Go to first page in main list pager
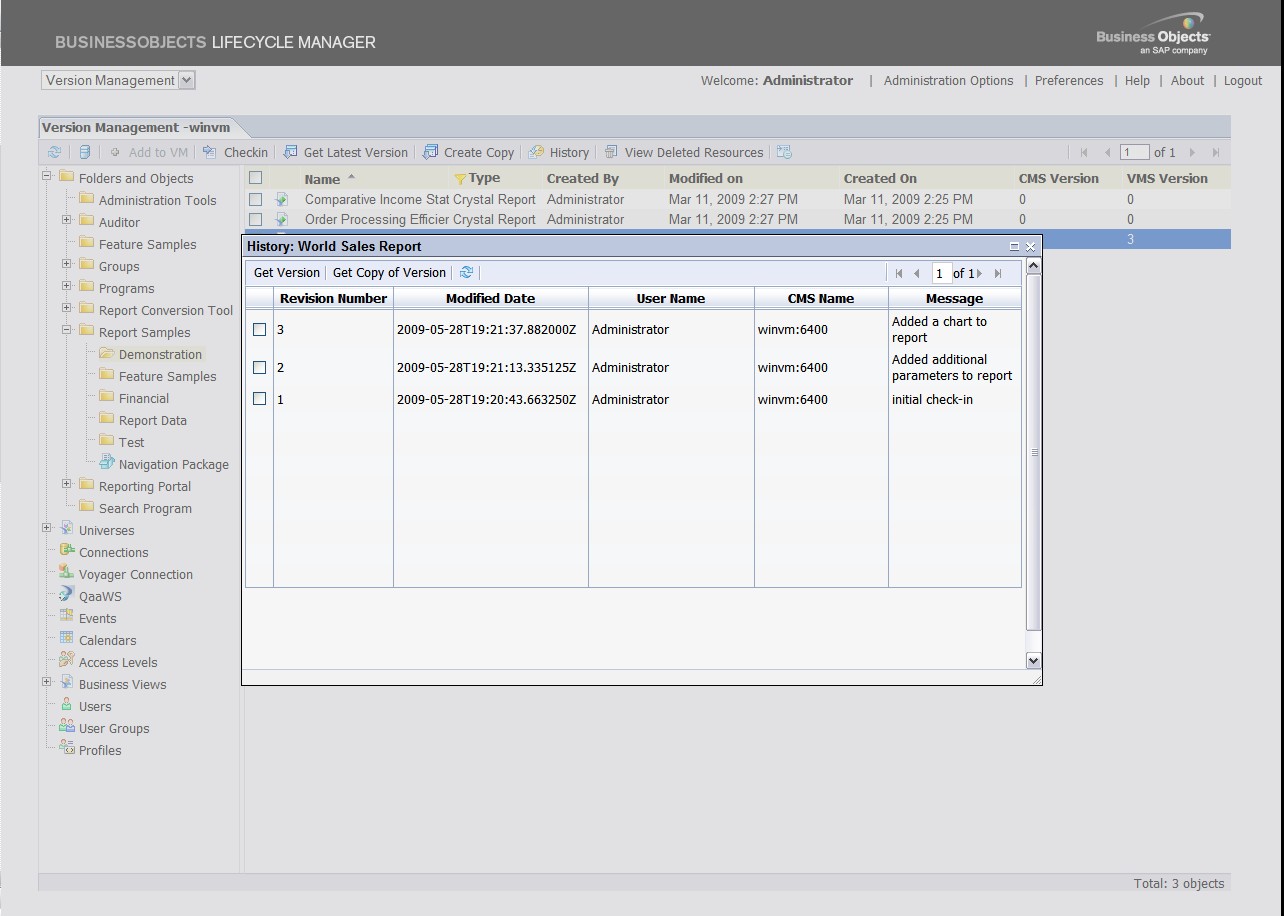1284x916 pixels. click(x=1084, y=152)
